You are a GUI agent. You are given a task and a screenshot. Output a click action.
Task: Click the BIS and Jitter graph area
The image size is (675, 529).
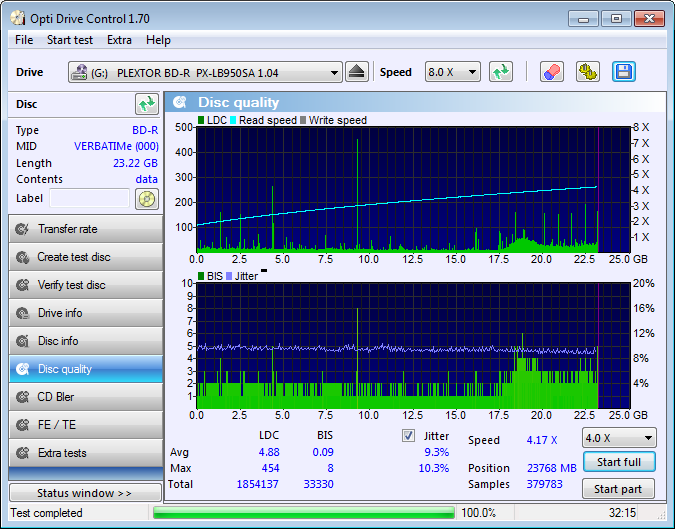pyautogui.click(x=413, y=346)
